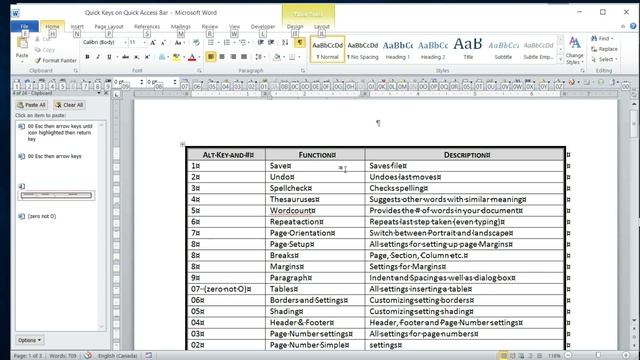Screen dimensions: 640x360
Task: Click Decrease Indent icon
Action: coord(260,42)
